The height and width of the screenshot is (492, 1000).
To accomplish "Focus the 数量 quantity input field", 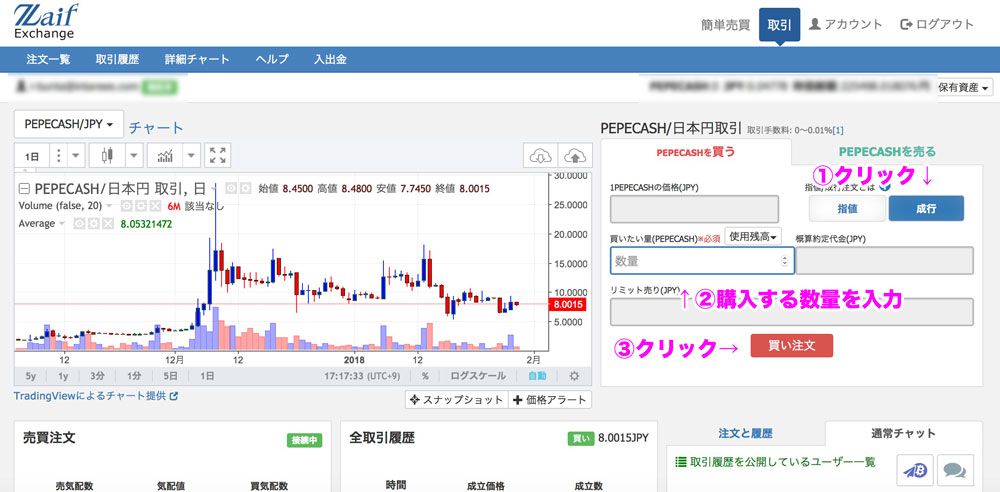I will click(x=702, y=261).
